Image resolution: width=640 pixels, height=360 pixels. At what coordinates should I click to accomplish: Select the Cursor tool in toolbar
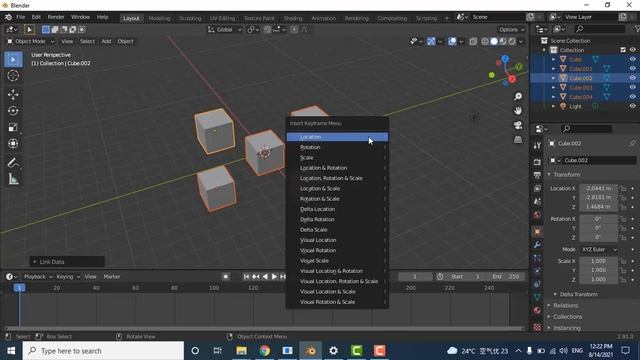click(13, 76)
